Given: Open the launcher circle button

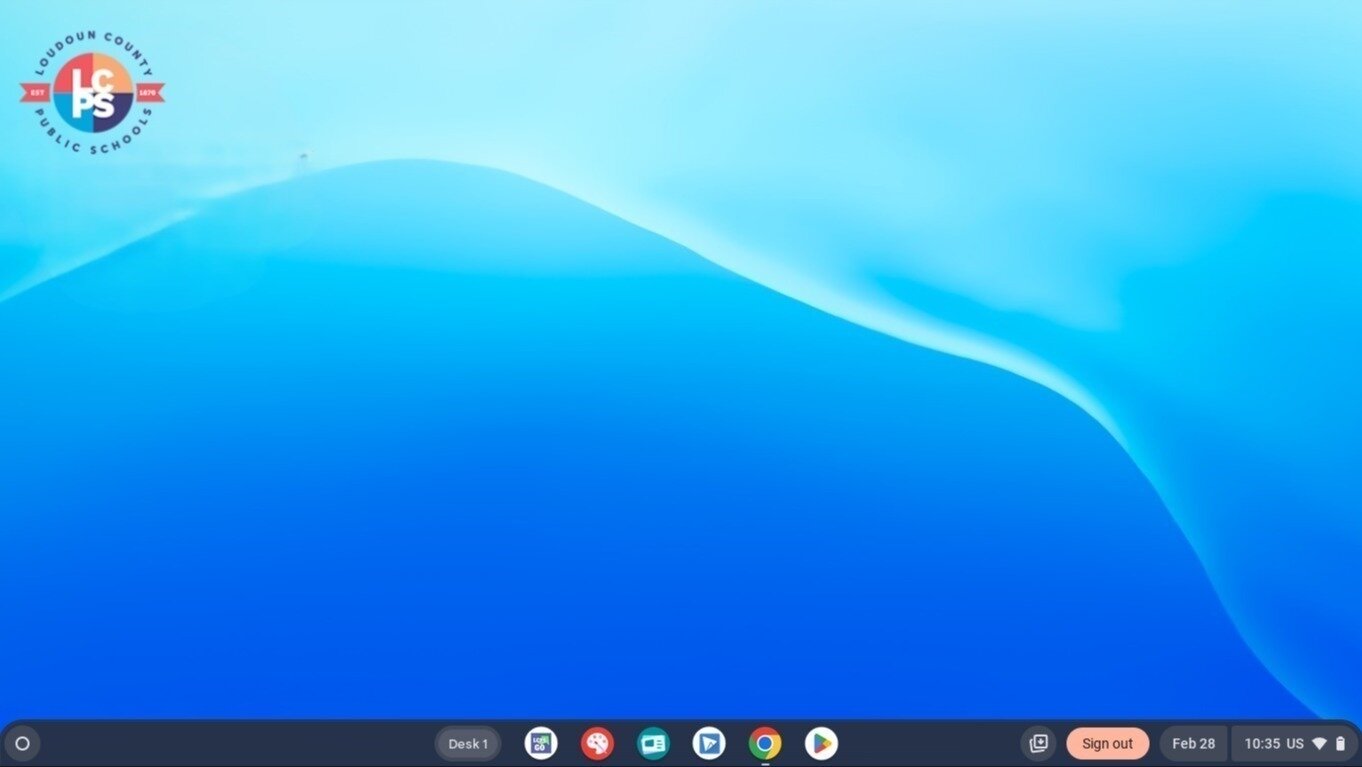Looking at the screenshot, I should 22,744.
